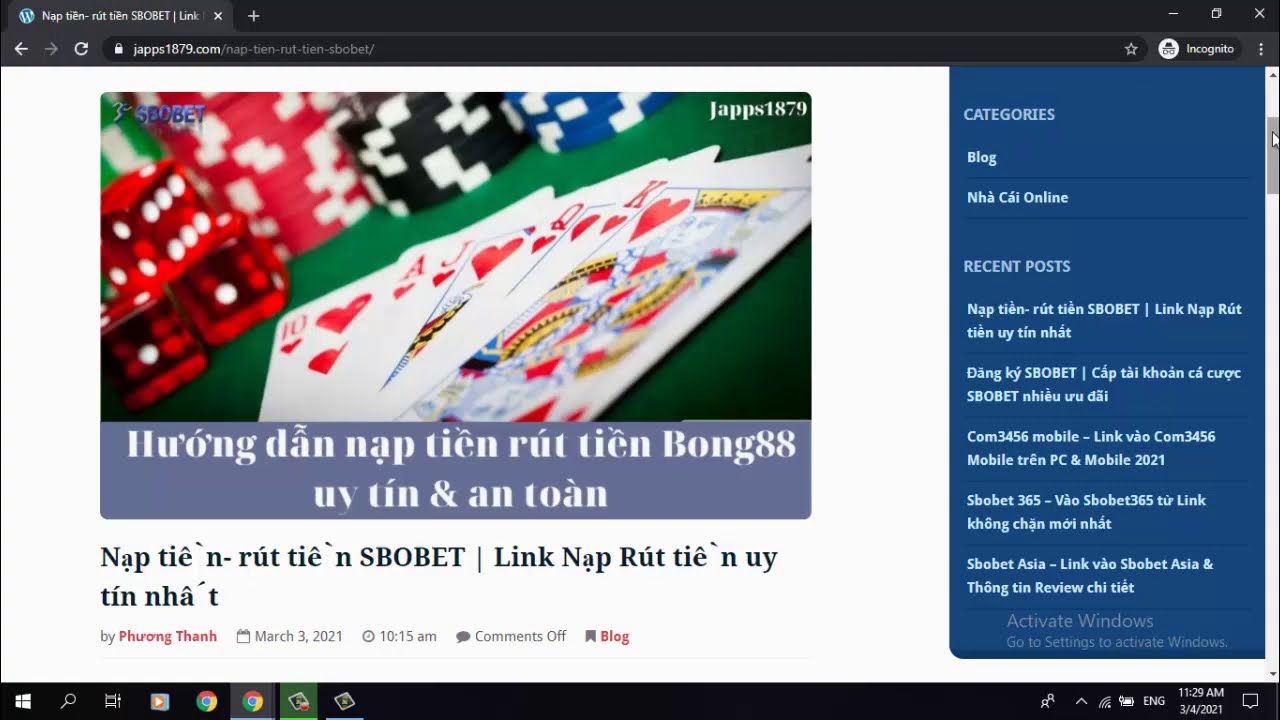This screenshot has height=720, width=1280.
Task: Open the first Chrome taskbar icon
Action: tap(206, 701)
